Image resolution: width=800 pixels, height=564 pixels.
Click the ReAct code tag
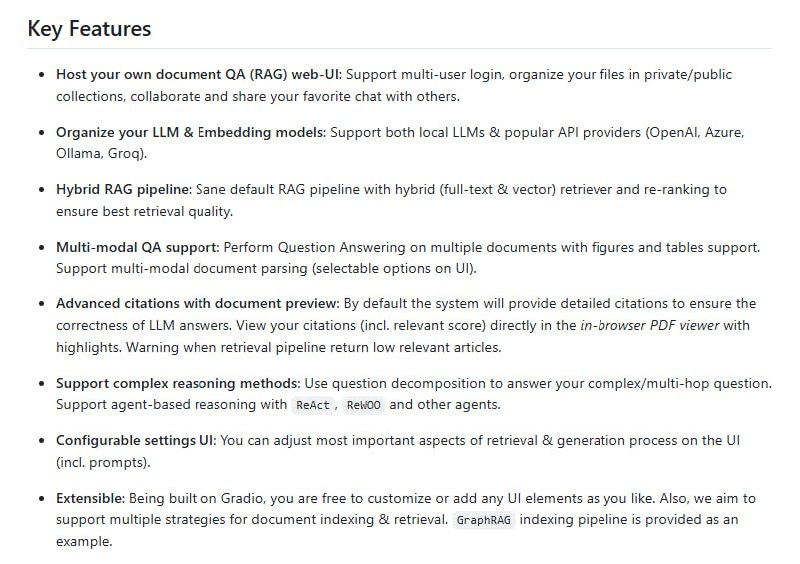(x=312, y=406)
